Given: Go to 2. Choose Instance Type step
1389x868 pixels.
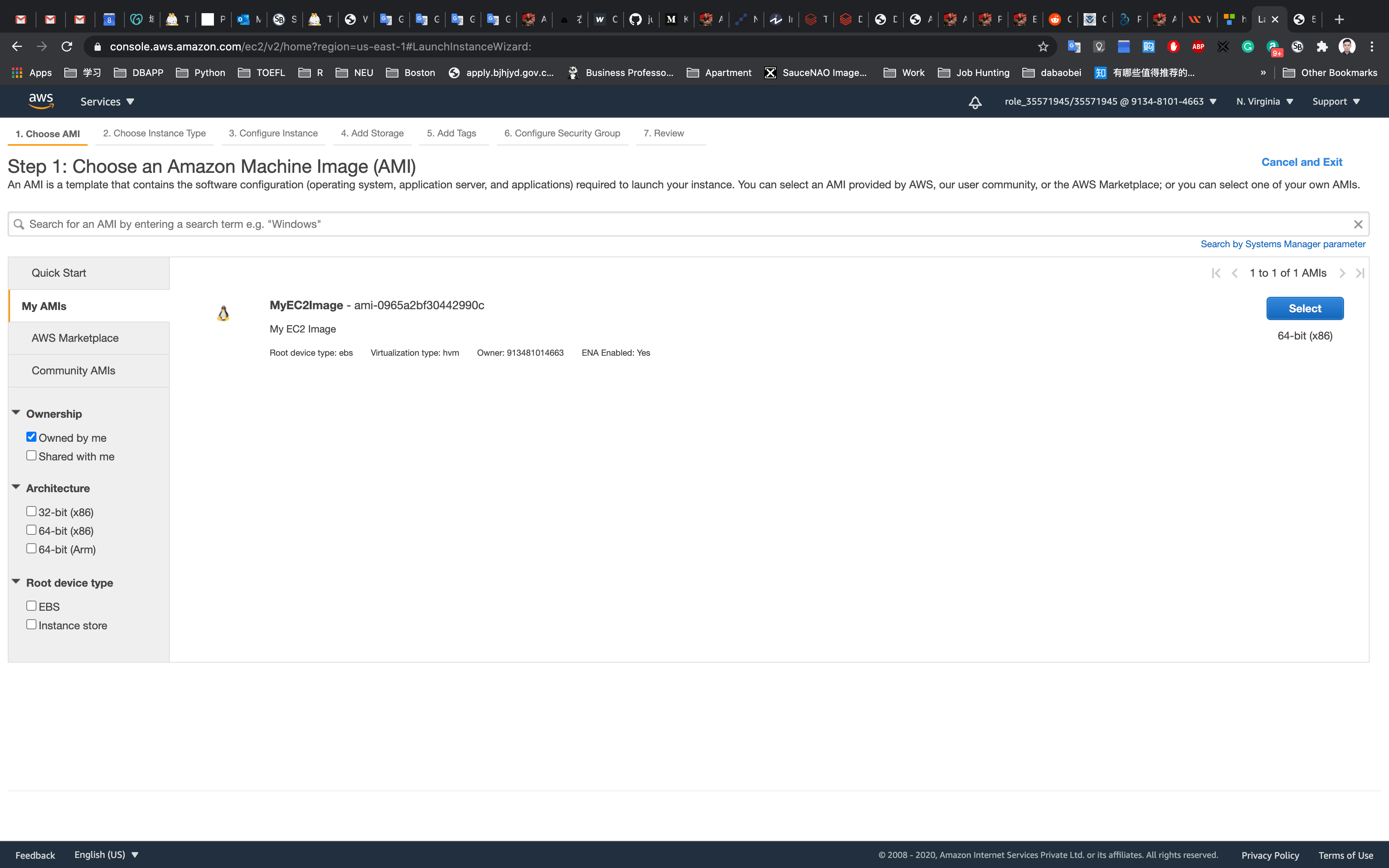Looking at the screenshot, I should tap(154, 133).
